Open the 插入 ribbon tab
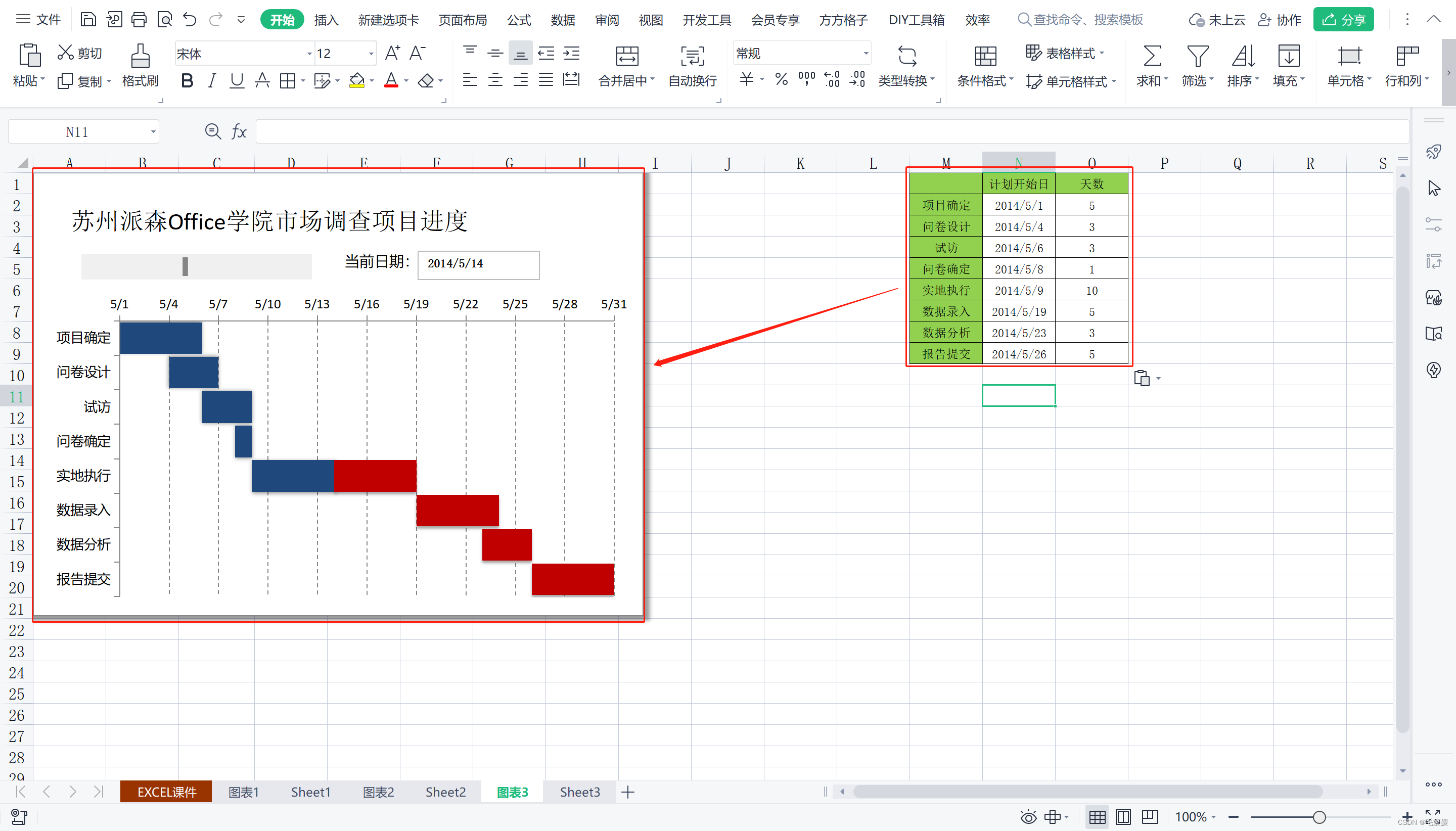1456x831 pixels. 326,20
